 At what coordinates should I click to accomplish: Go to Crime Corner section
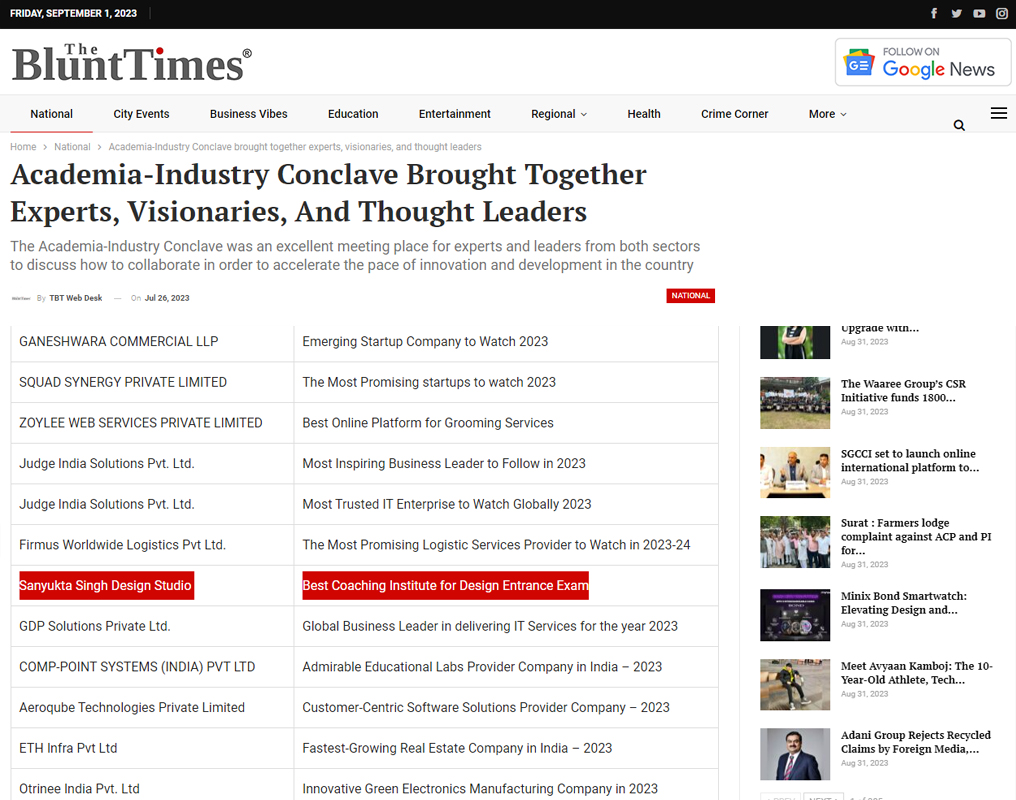(735, 114)
